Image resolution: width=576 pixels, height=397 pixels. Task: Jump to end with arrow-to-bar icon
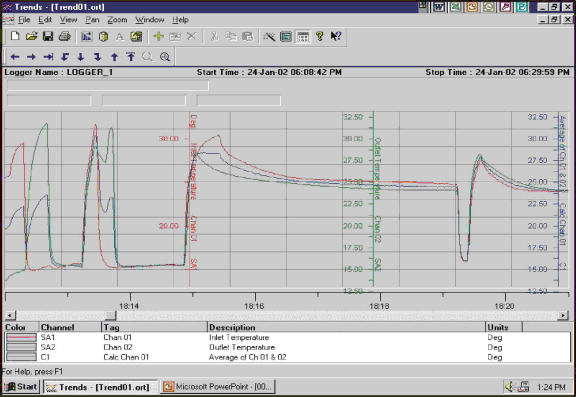tap(48, 57)
